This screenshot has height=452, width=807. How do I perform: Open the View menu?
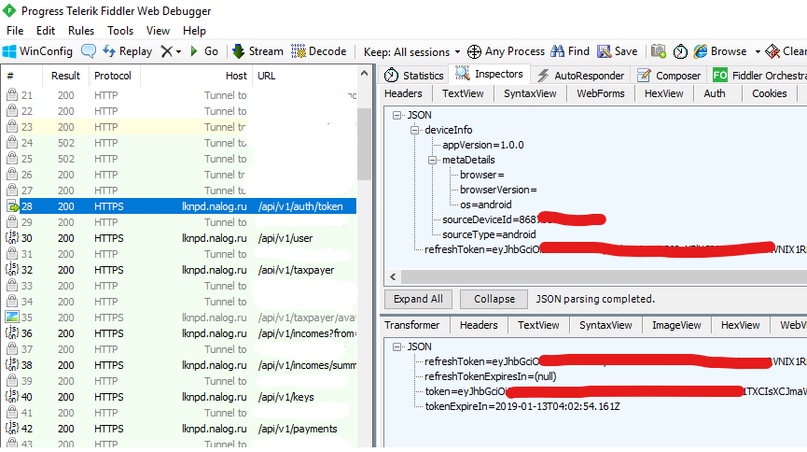point(157,31)
